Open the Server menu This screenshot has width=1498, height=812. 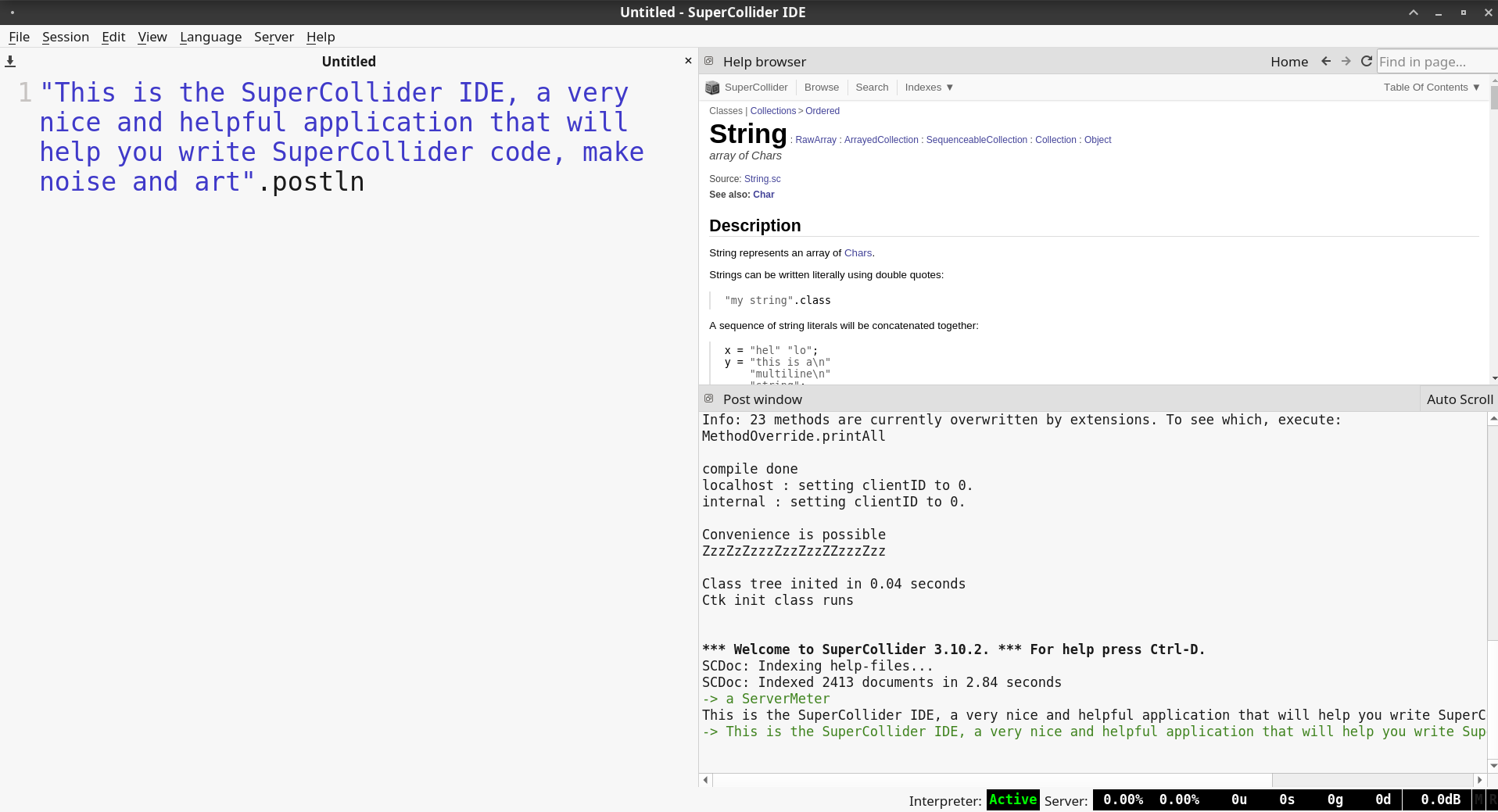(274, 37)
